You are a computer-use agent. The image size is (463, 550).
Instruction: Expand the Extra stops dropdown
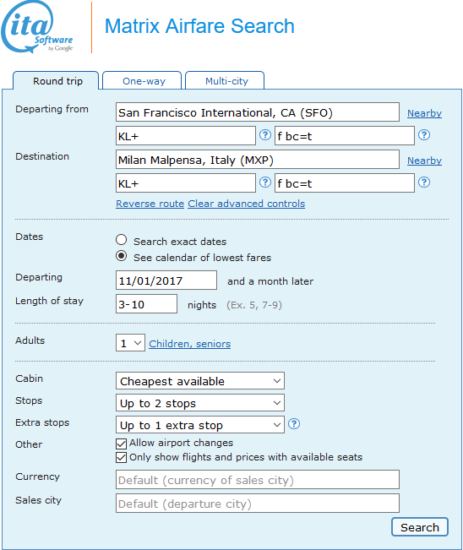[x=200, y=425]
